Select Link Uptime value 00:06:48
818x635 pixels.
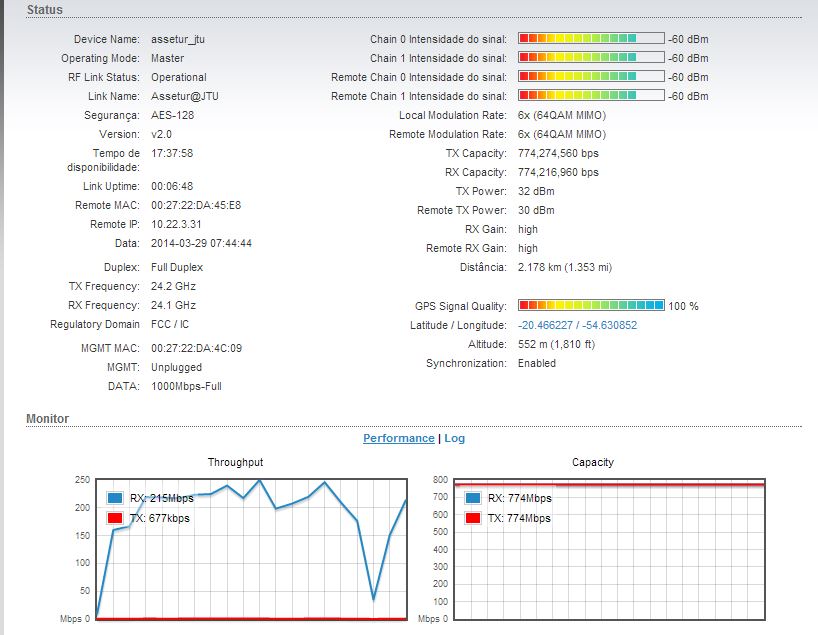(x=172, y=186)
